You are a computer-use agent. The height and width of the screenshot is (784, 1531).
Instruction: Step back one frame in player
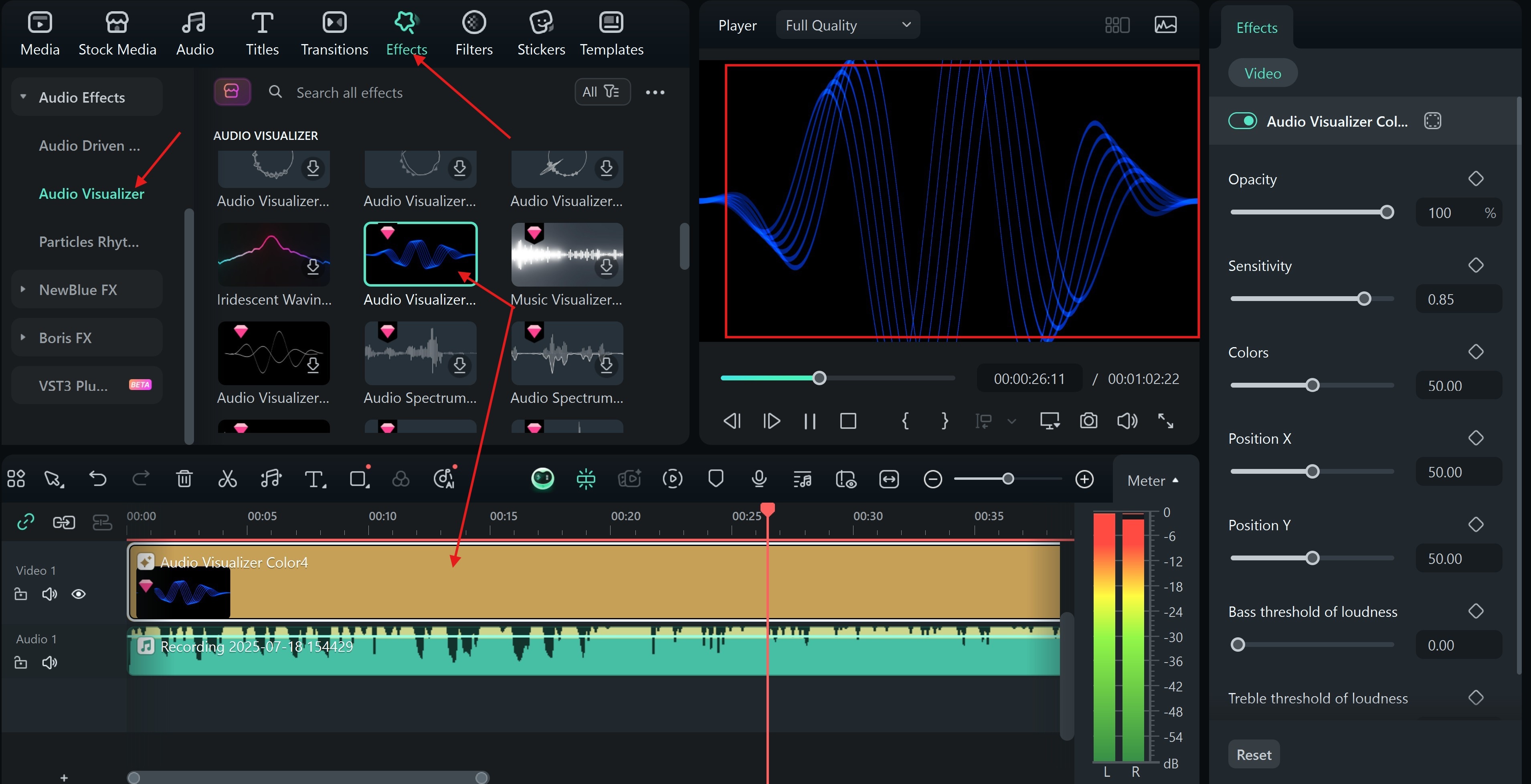pyautogui.click(x=732, y=421)
